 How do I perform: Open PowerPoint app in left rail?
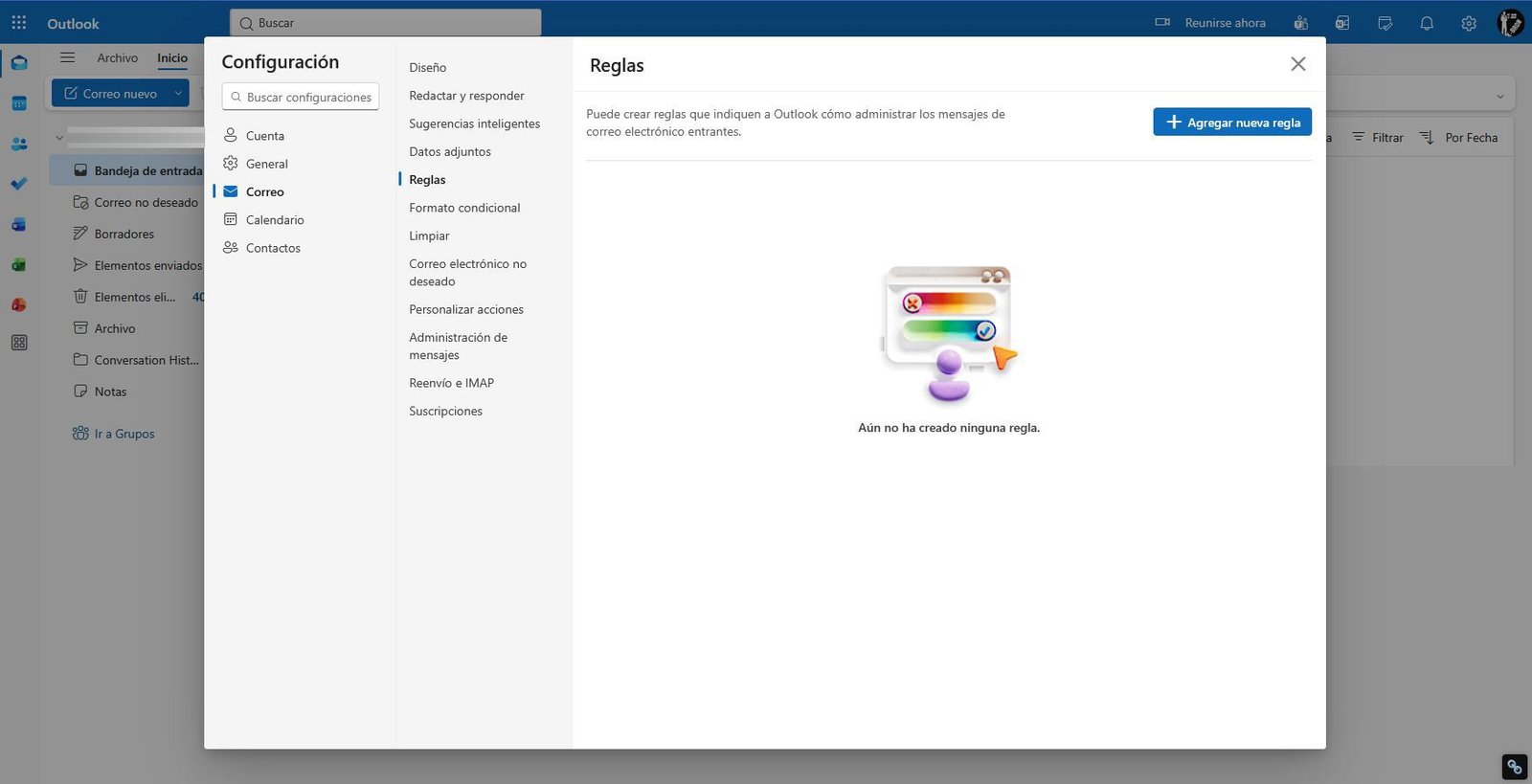[19, 304]
